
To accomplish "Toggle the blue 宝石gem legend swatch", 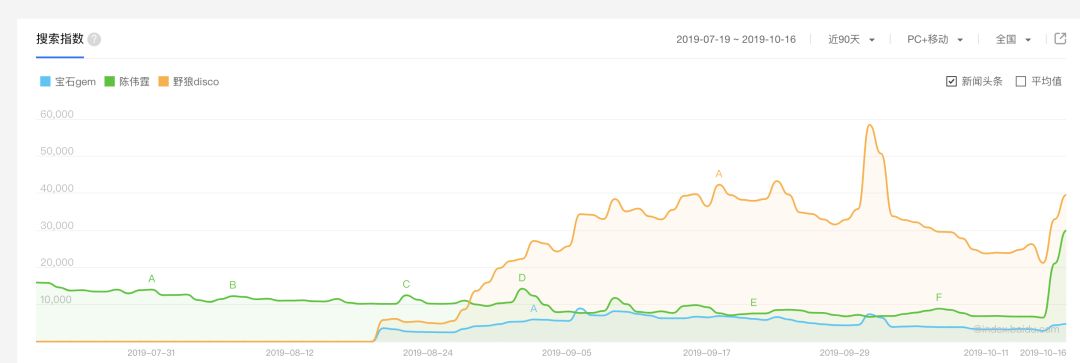I will [x=45, y=81].
